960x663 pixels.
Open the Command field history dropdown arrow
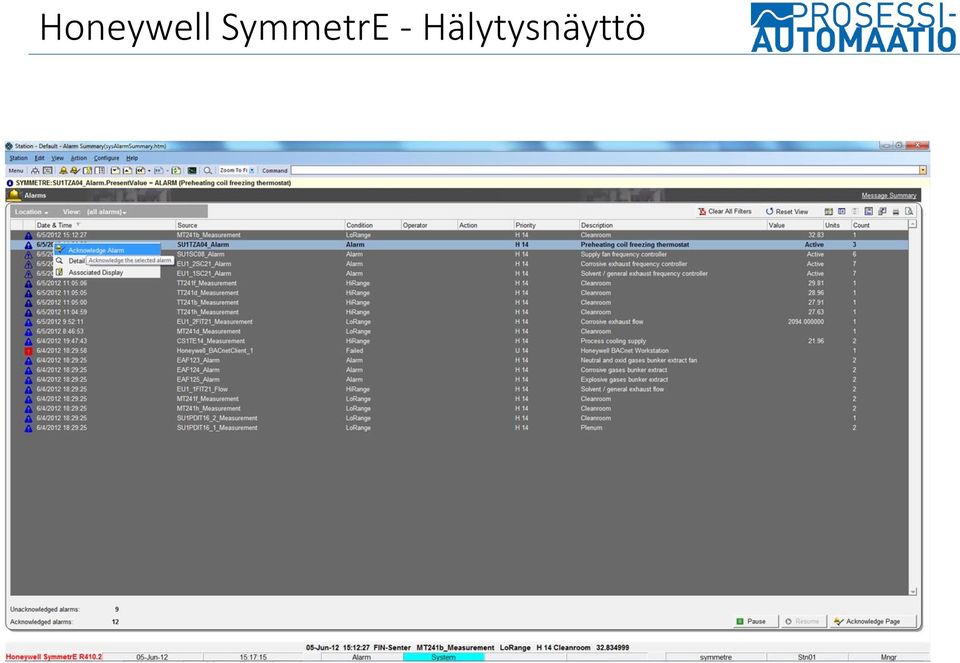point(923,170)
